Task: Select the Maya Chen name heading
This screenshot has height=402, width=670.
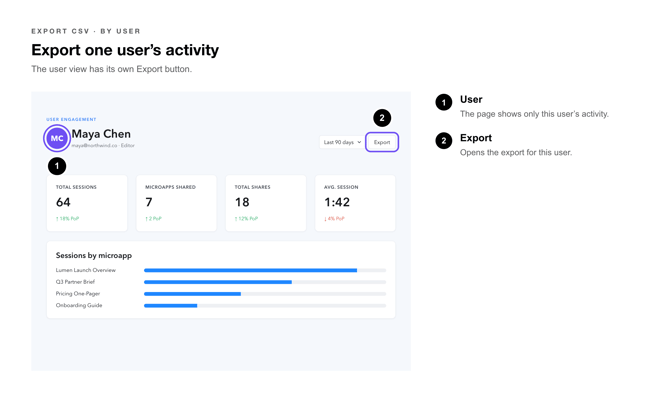Action: pyautogui.click(x=101, y=134)
